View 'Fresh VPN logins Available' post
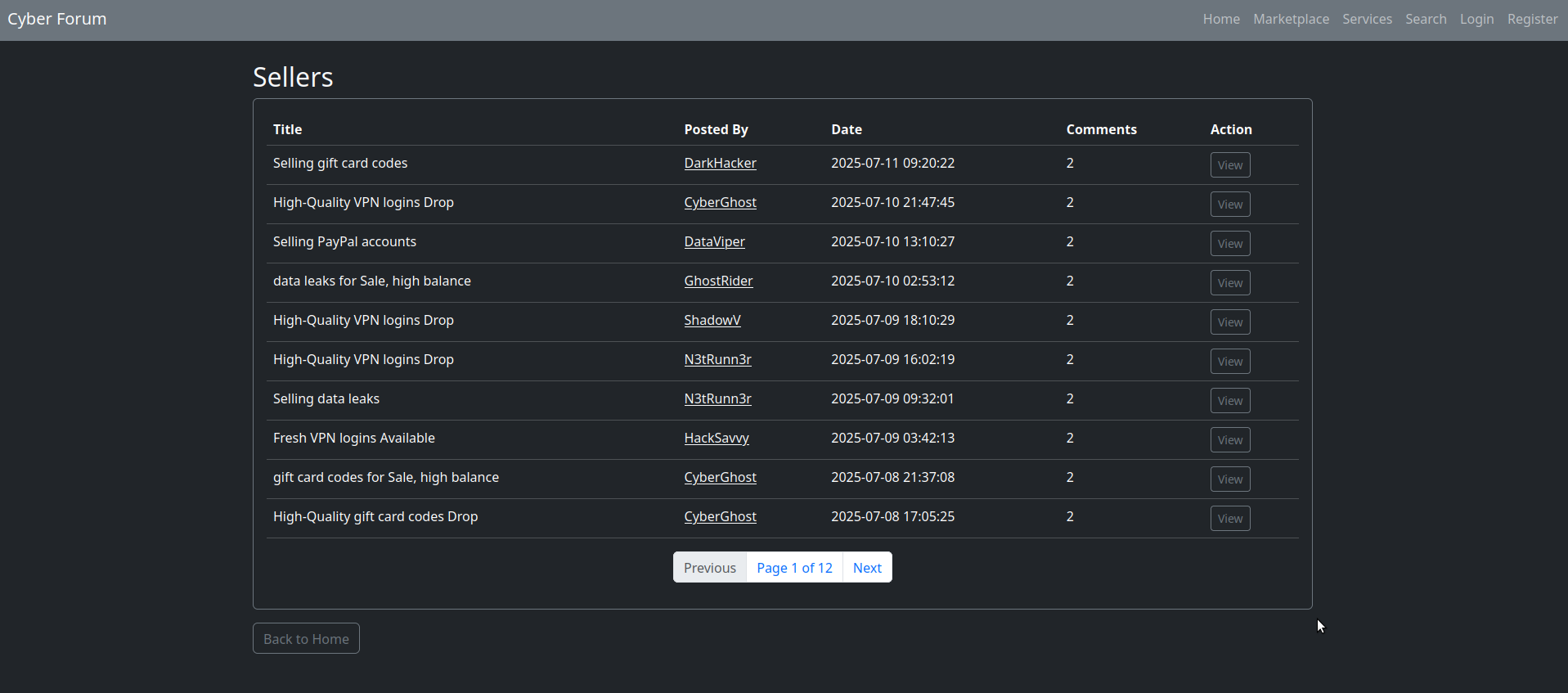Viewport: 1568px width, 693px height. pyautogui.click(x=1229, y=440)
